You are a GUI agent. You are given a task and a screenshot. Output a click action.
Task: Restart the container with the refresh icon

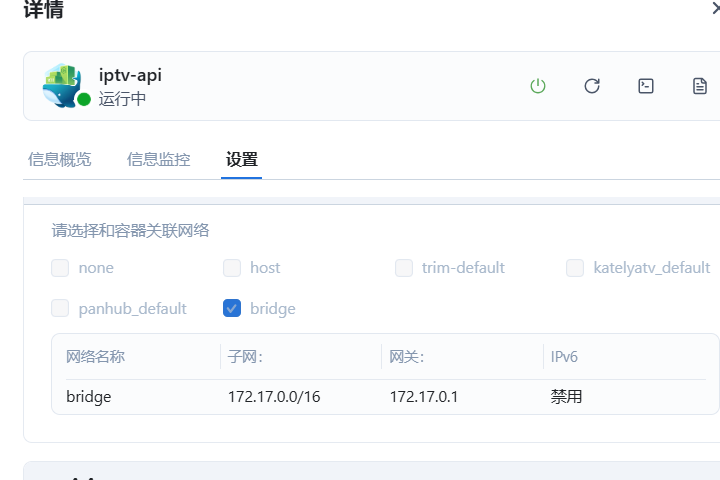click(x=592, y=86)
